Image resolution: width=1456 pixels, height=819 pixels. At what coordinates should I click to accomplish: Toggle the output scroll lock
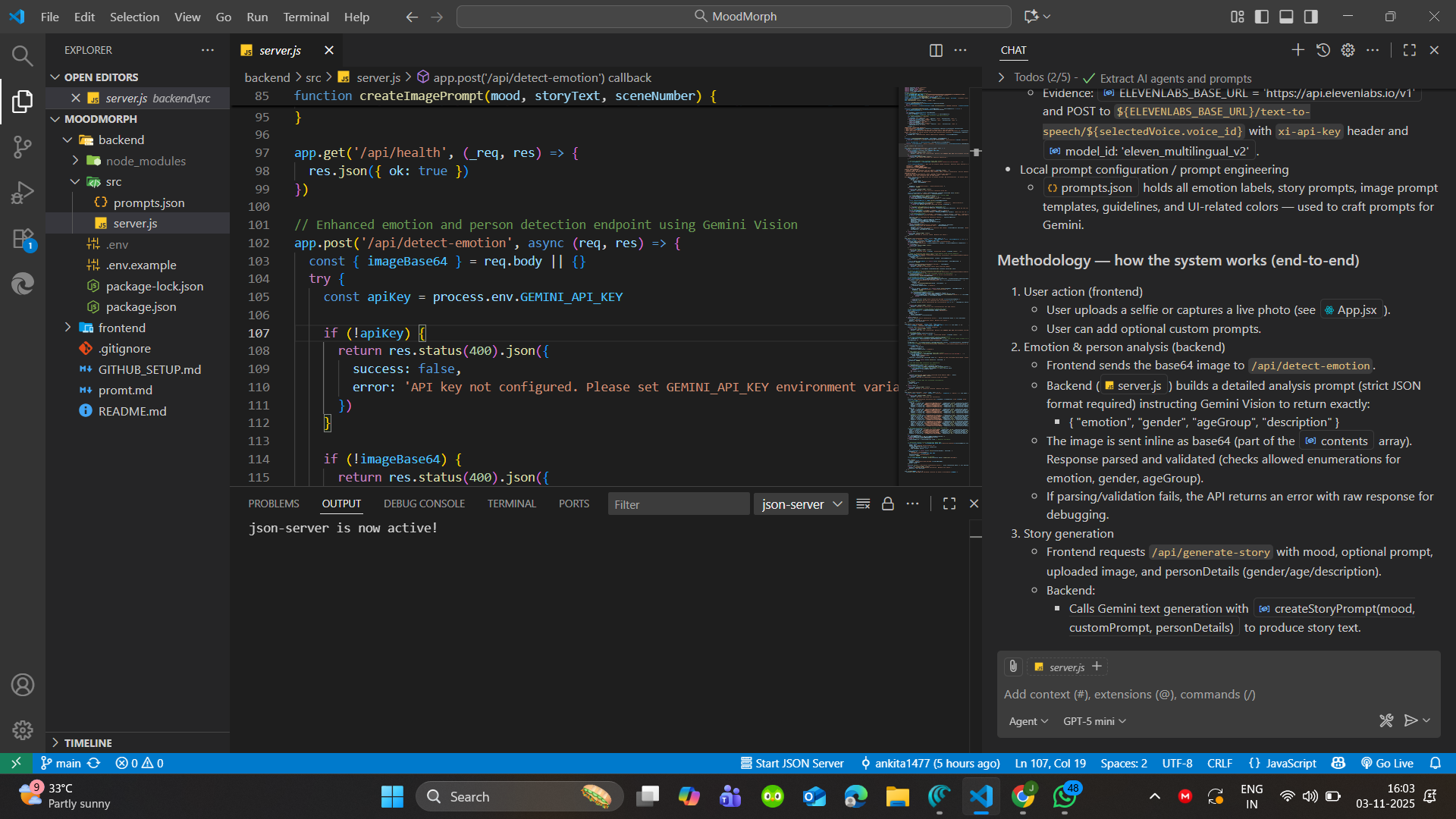coord(887,504)
